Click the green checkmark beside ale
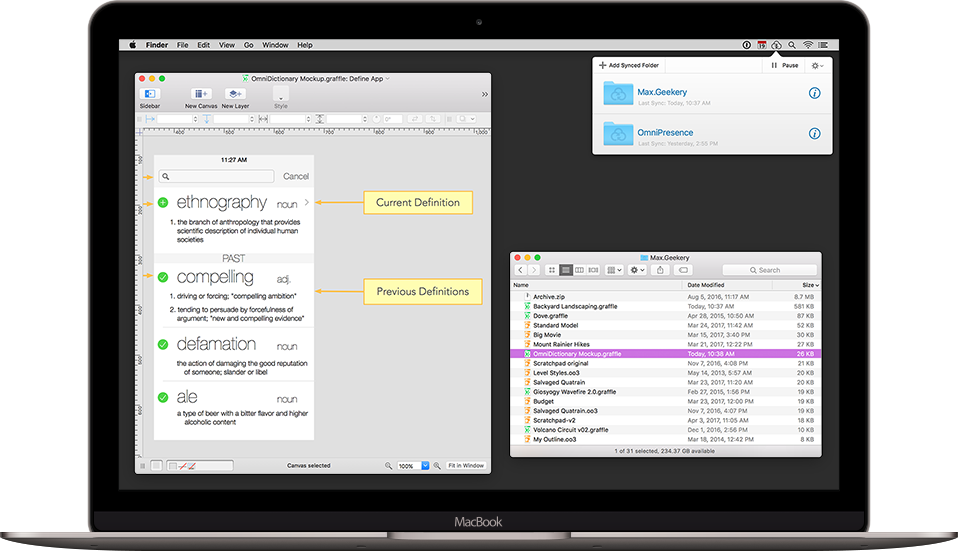The height and width of the screenshot is (551, 958). pos(163,398)
